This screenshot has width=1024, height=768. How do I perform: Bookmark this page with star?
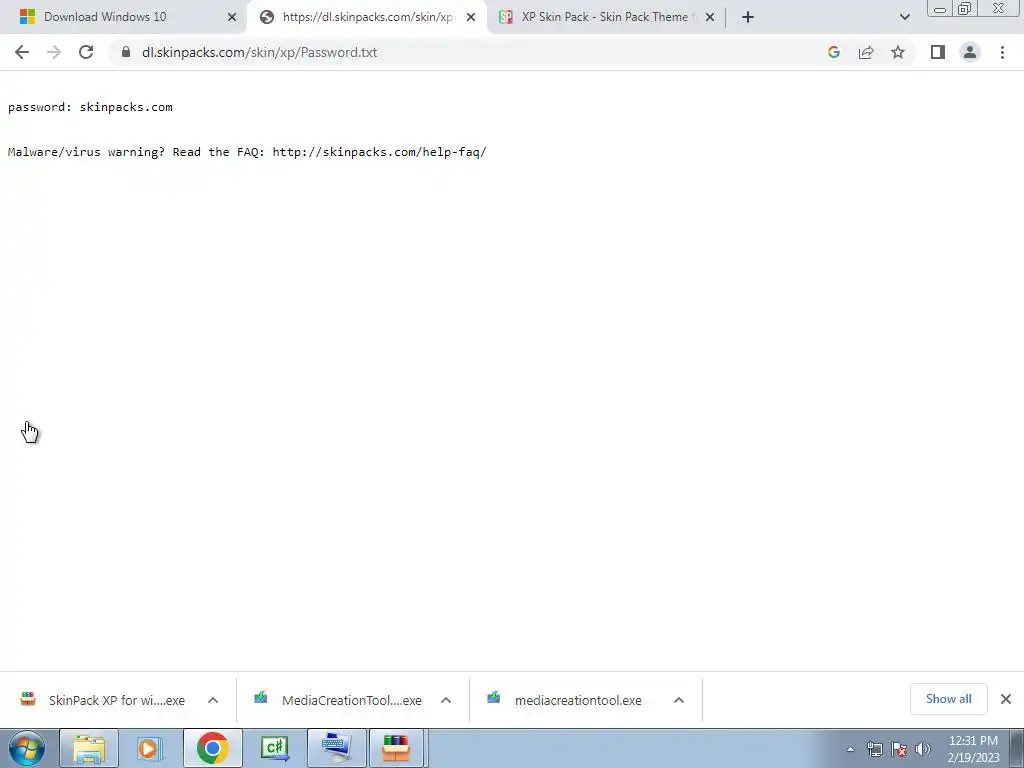(x=898, y=52)
